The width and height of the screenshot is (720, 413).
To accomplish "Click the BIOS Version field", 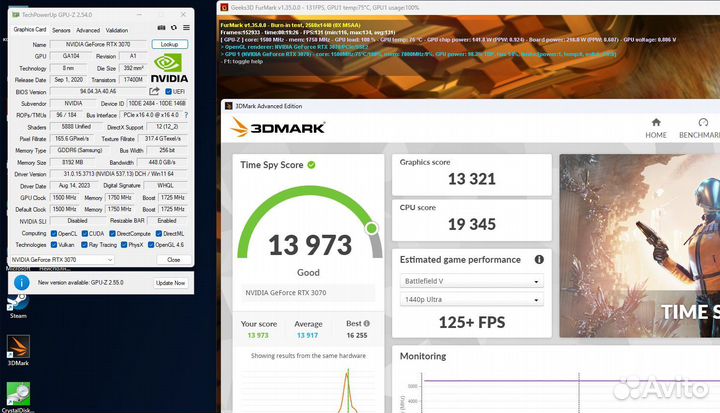I will click(98, 91).
